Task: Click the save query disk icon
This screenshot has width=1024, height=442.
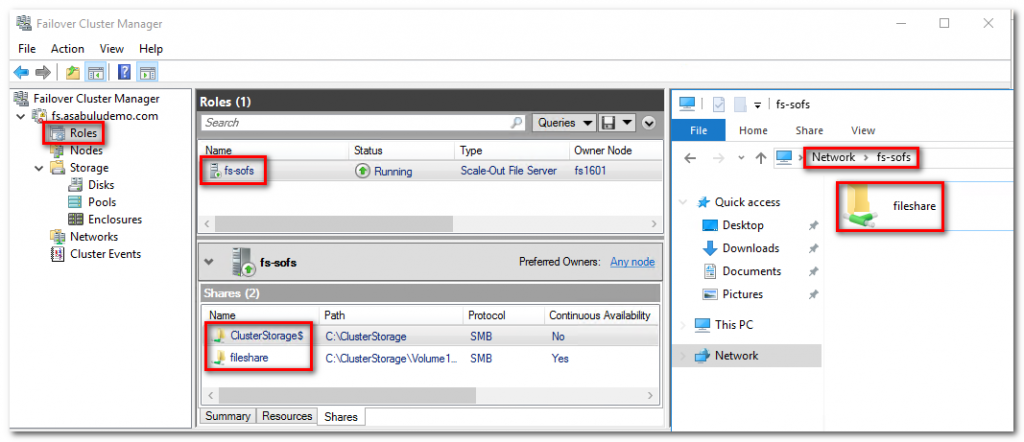Action: [x=609, y=123]
